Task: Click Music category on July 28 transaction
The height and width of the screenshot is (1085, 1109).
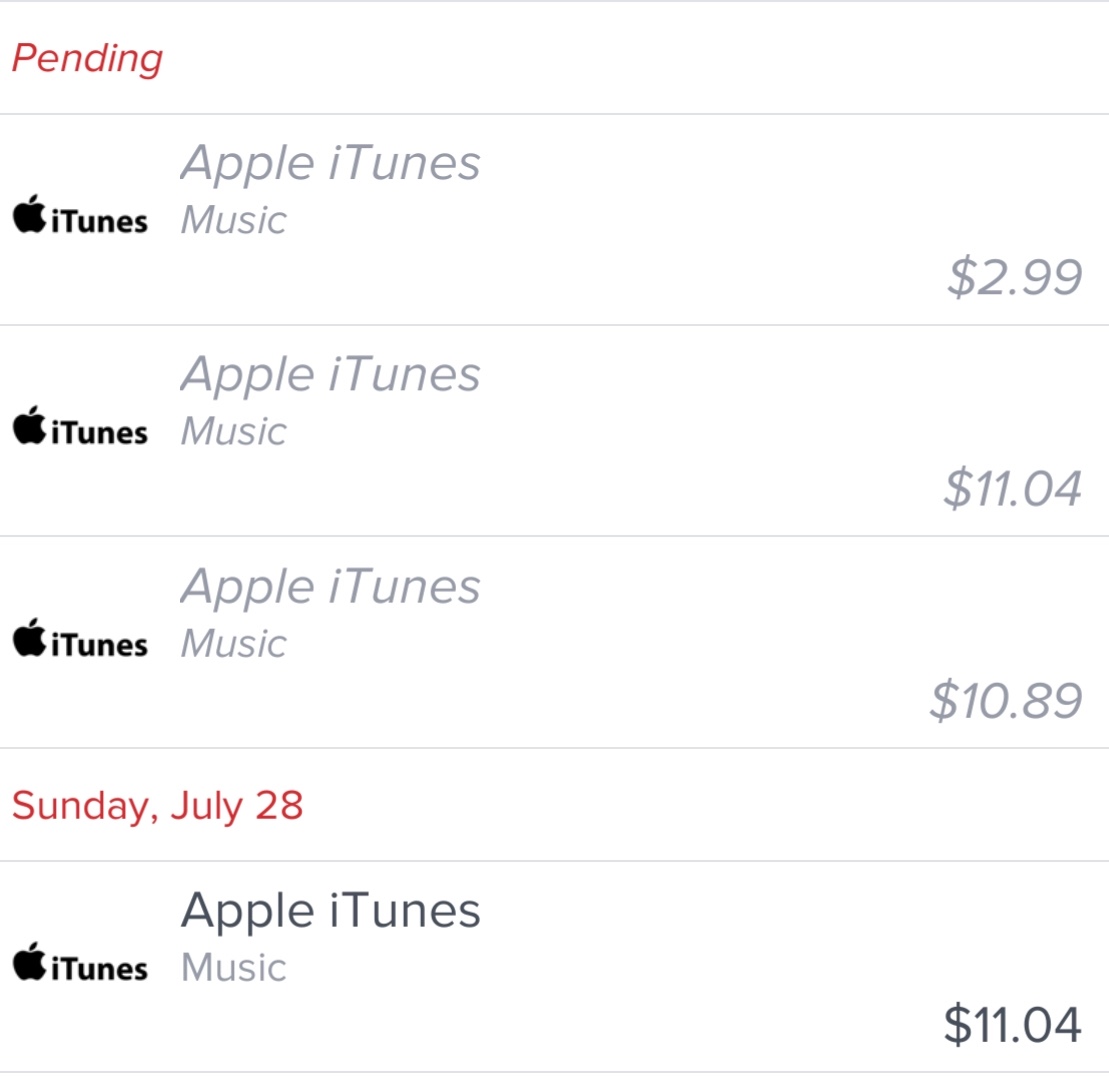Action: tap(233, 967)
